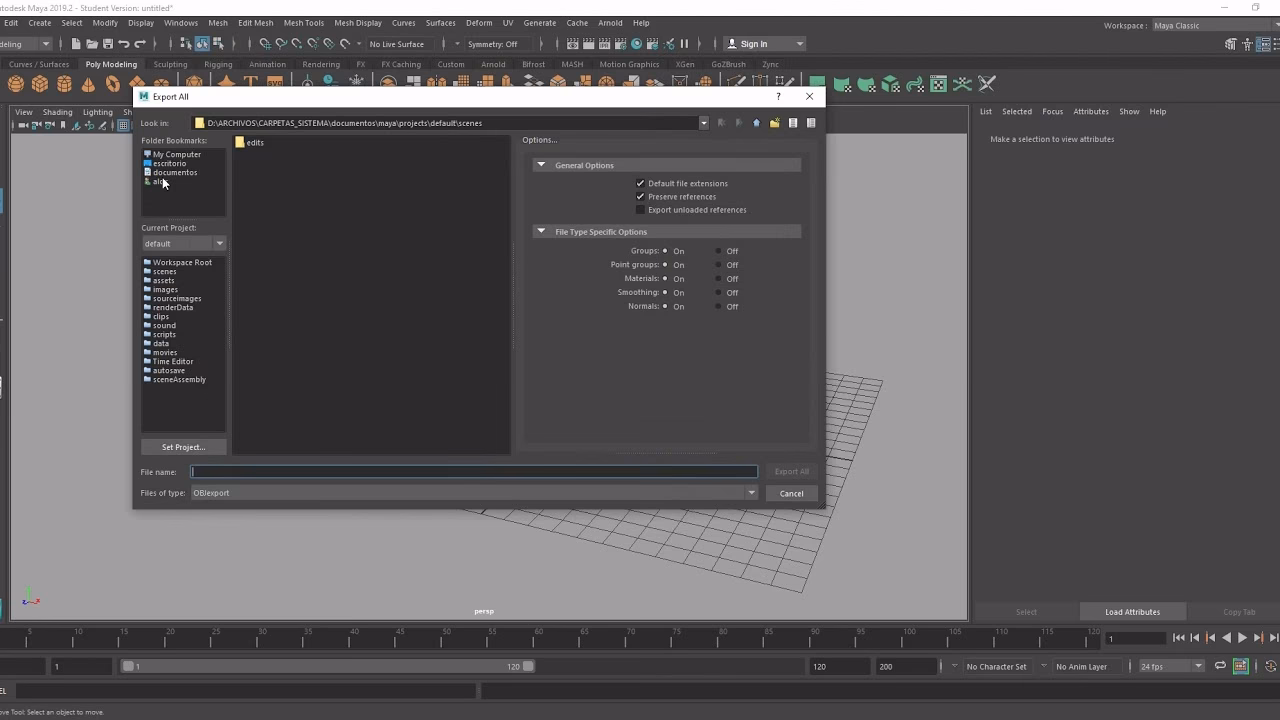1280x720 pixels.
Task: Open the Mesh Tools menu
Action: [x=304, y=23]
